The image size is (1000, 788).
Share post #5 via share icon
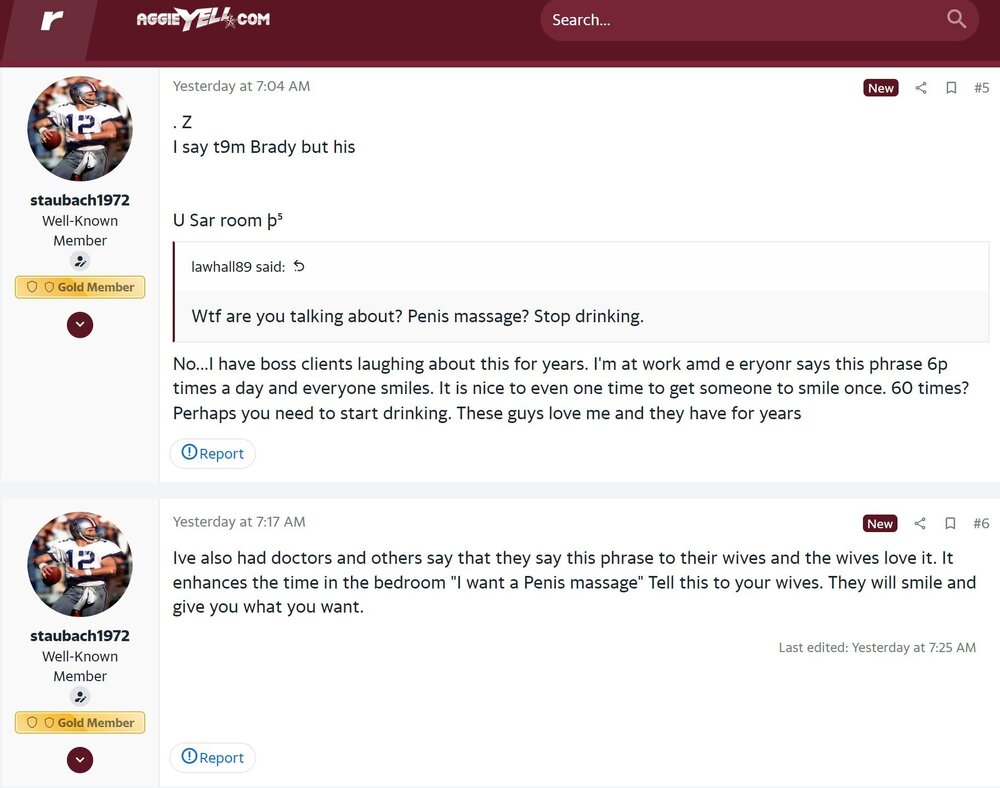pos(921,88)
